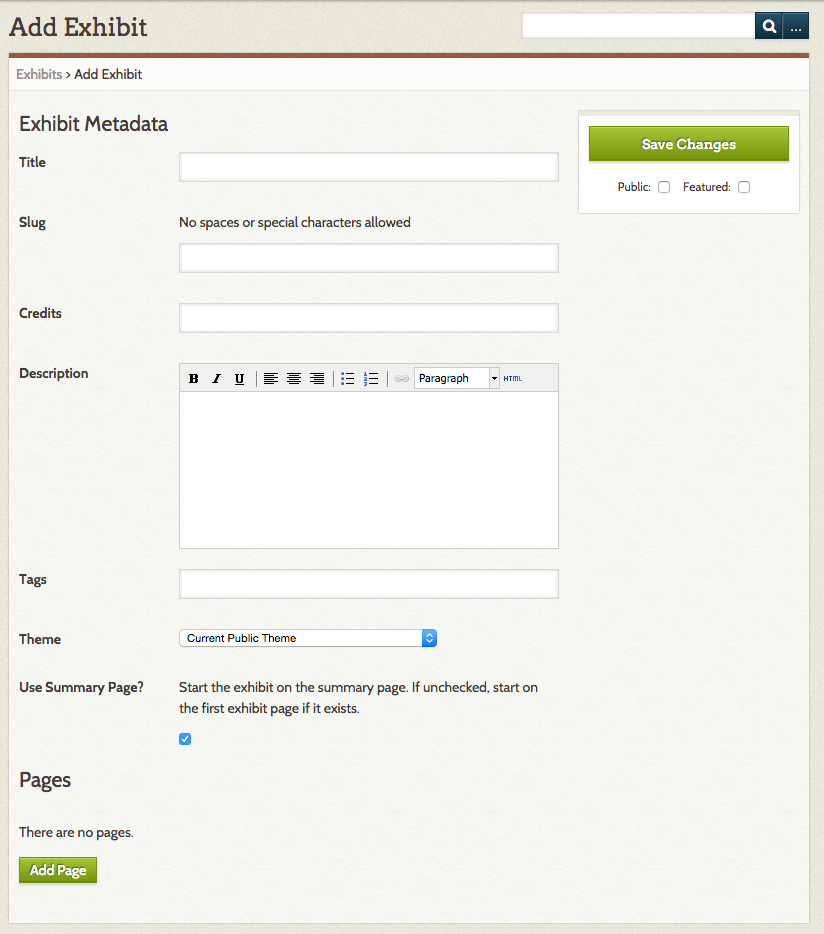Open advanced search options ellipsis button
Image resolution: width=824 pixels, height=934 pixels.
[796, 27]
